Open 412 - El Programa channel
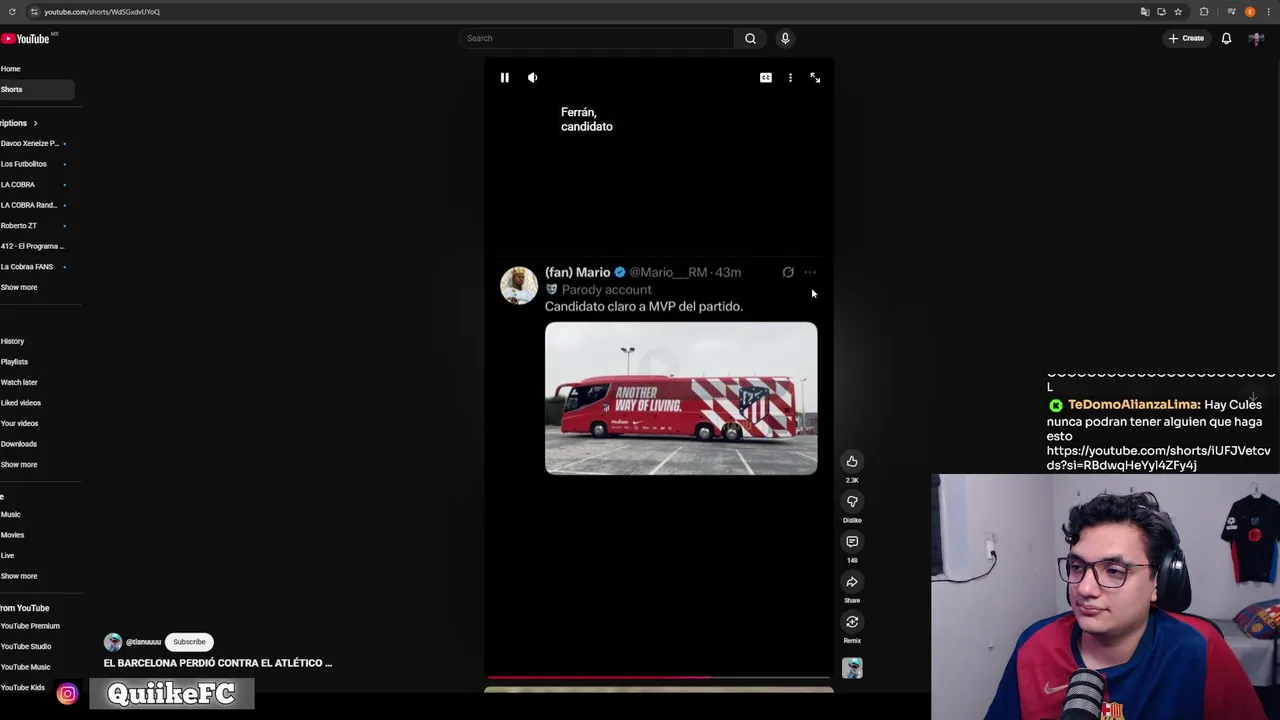 click(x=32, y=246)
